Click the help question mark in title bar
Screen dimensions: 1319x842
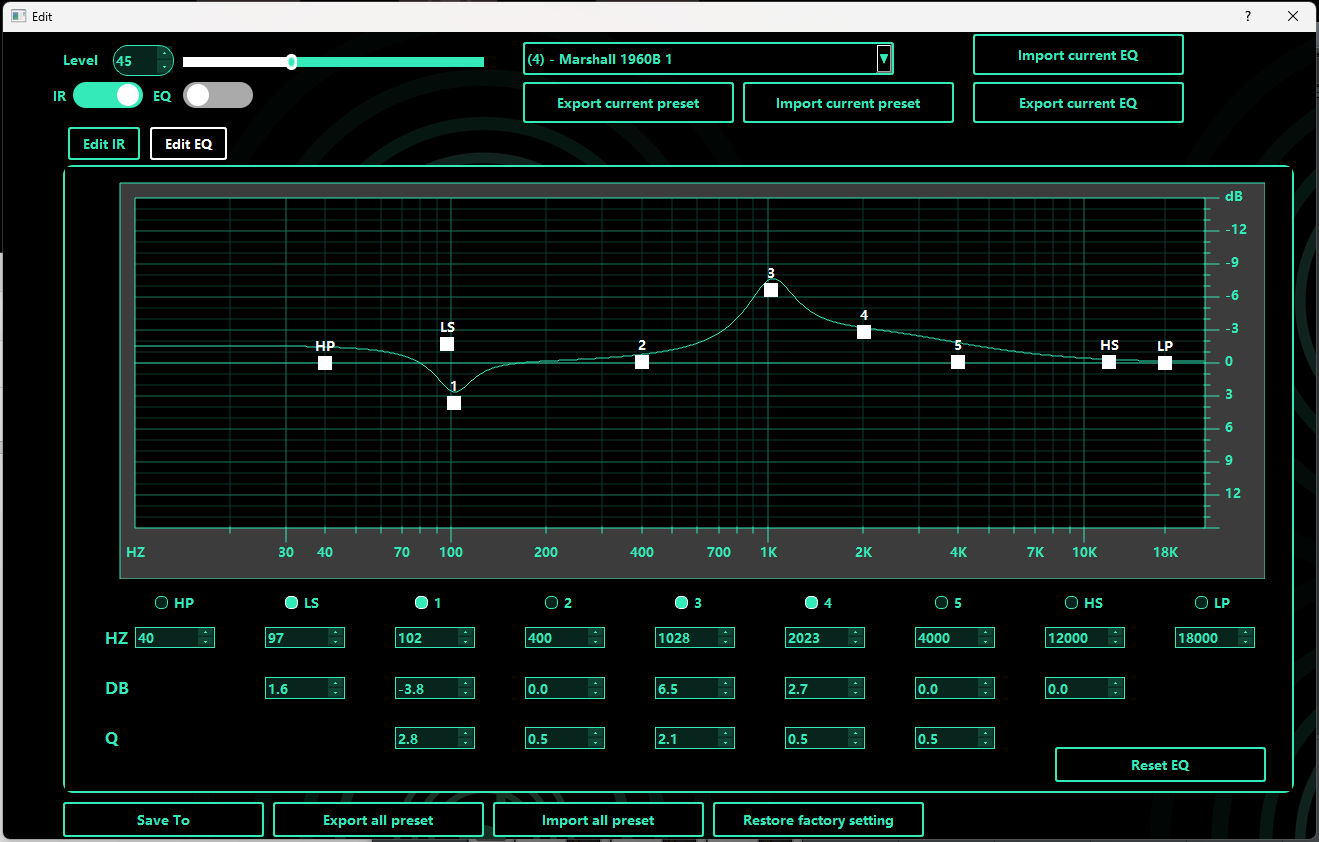click(x=1248, y=16)
